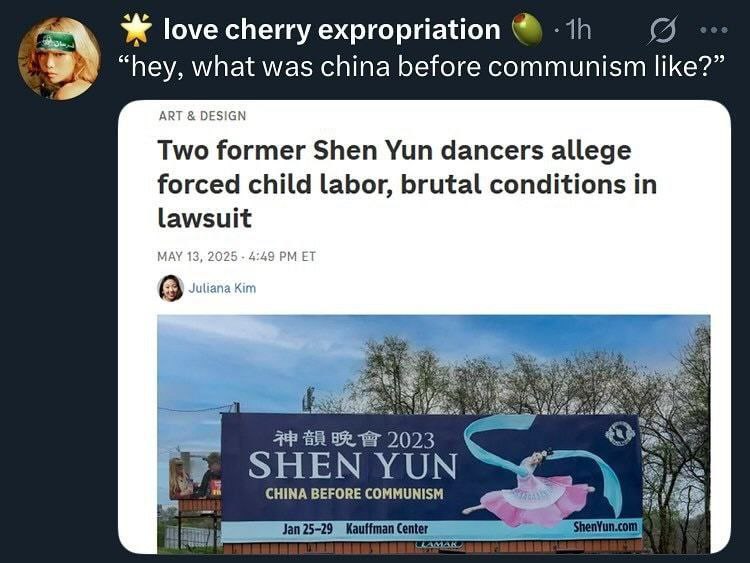
Task: Click the May 13, 2025 article date
Action: click(236, 256)
